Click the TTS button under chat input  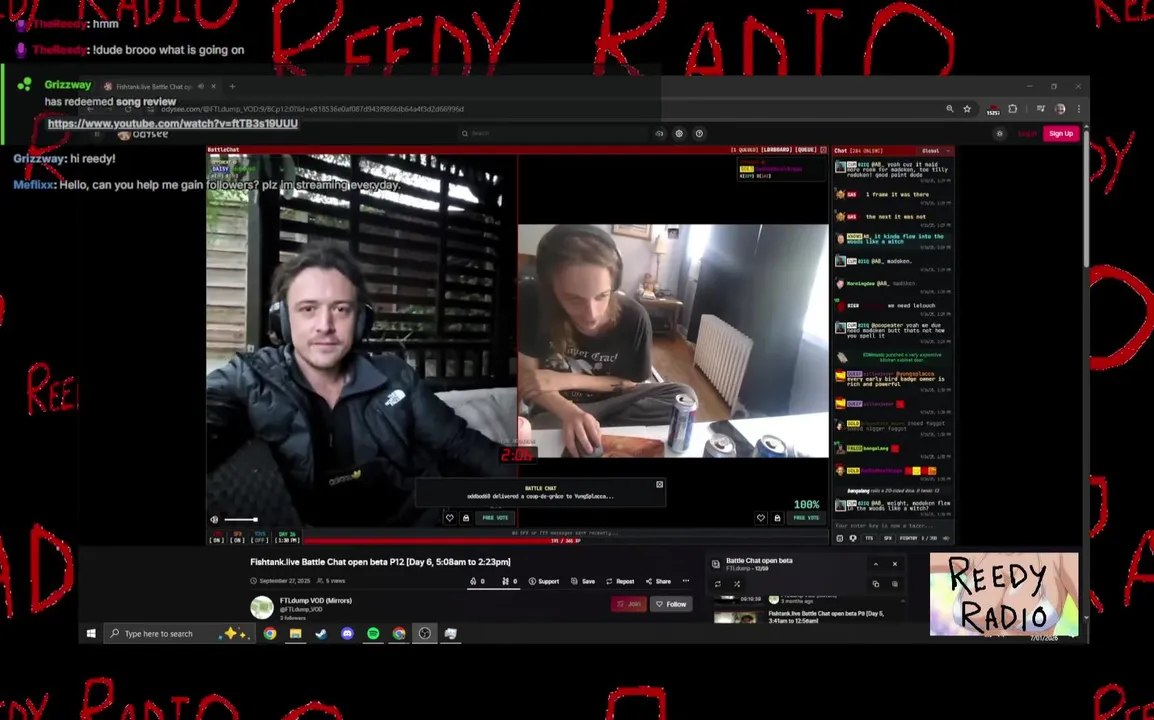(x=869, y=538)
